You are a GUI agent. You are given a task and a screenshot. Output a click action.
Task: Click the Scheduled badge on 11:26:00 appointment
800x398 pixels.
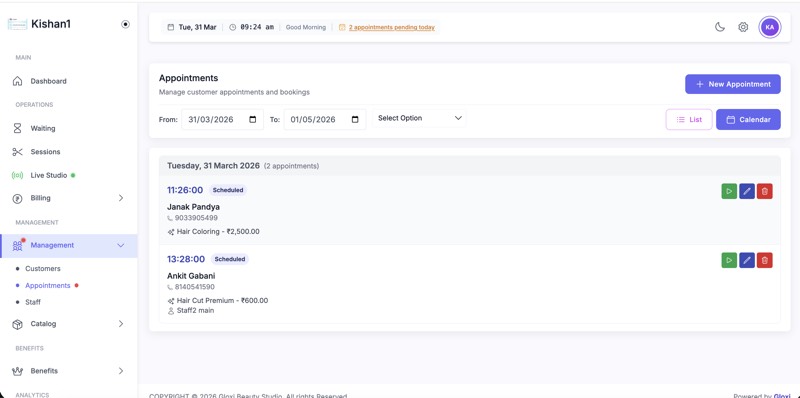(x=228, y=190)
